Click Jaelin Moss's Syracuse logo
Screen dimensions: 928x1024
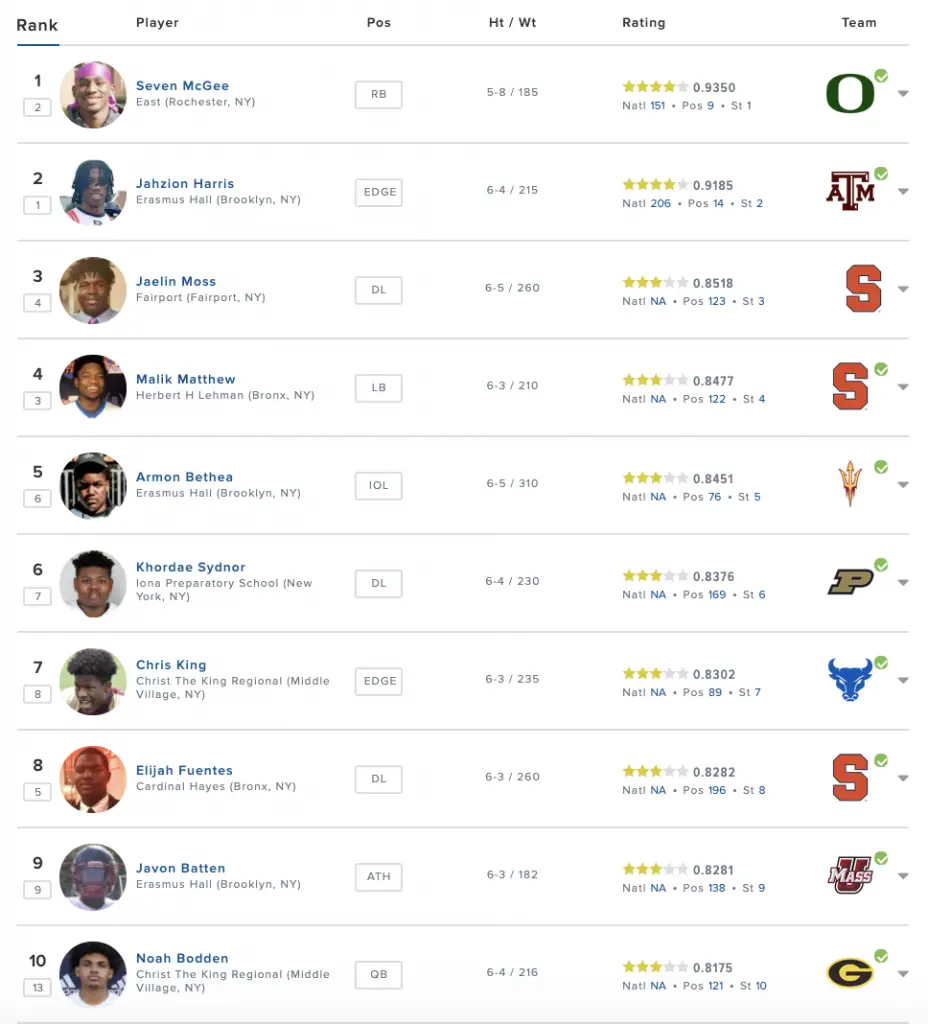(x=863, y=289)
